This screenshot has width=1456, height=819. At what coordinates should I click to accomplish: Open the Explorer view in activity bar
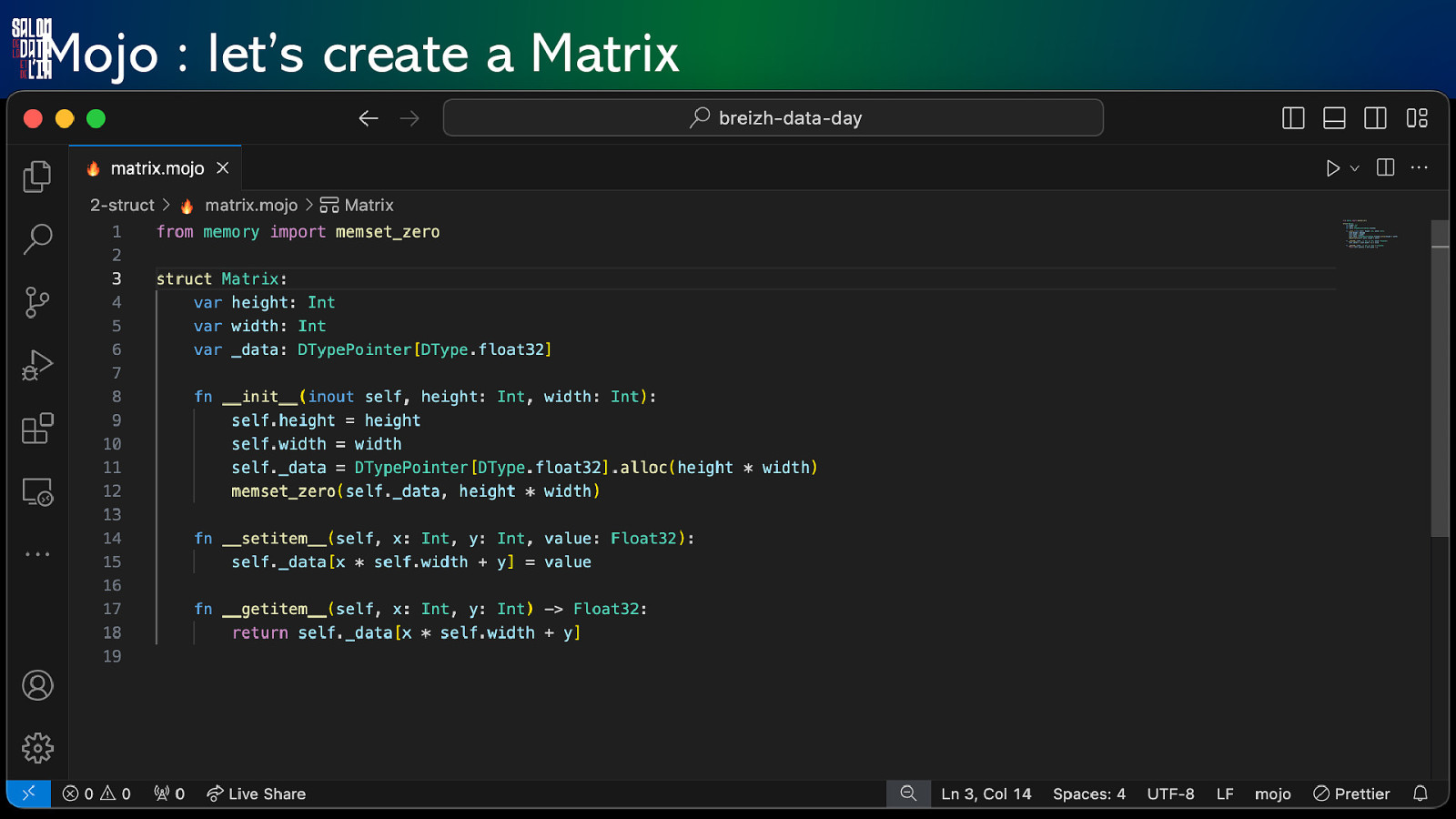pos(37,177)
